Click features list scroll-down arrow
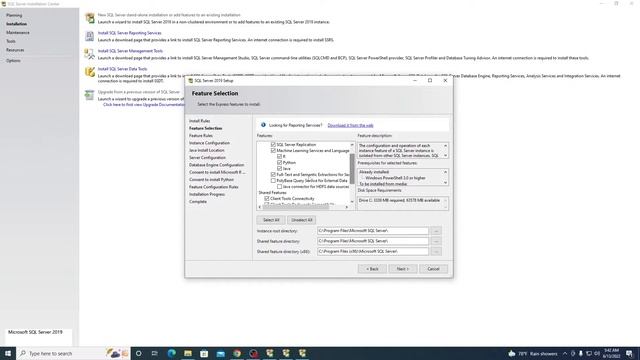Viewport: 640px width, 360px height. click(352, 201)
